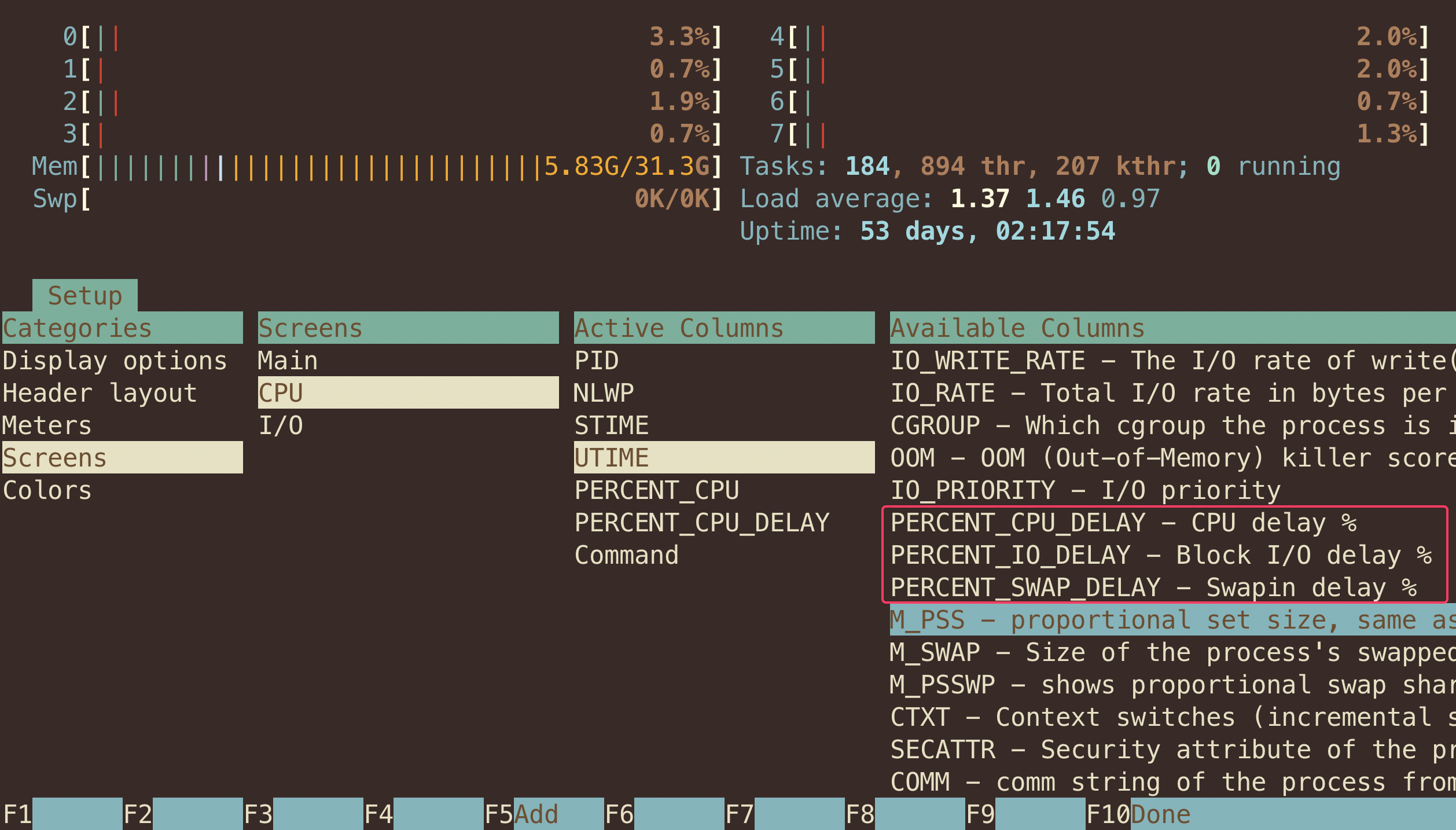Select the Screens category entry

[122, 458]
